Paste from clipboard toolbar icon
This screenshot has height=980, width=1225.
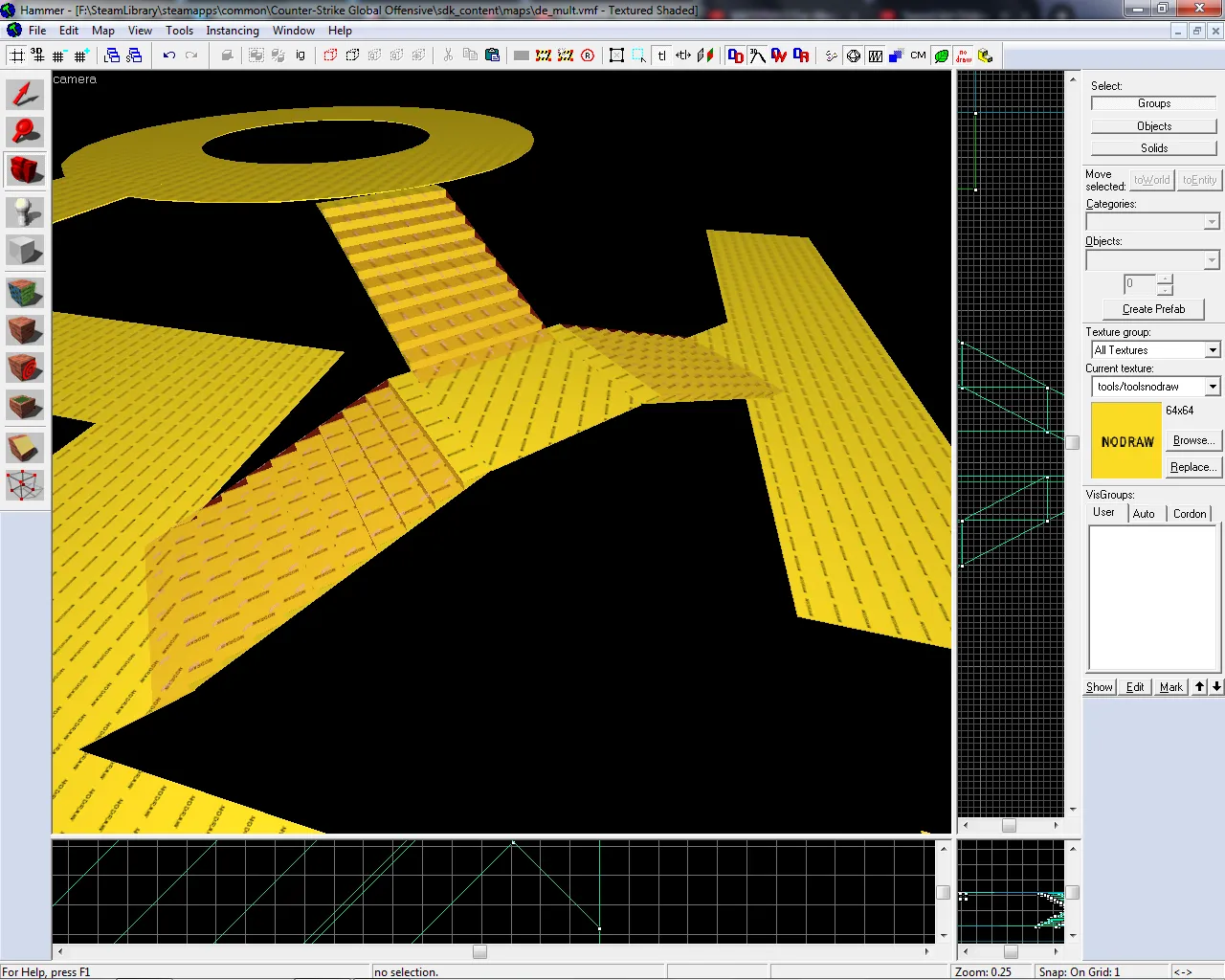492,56
